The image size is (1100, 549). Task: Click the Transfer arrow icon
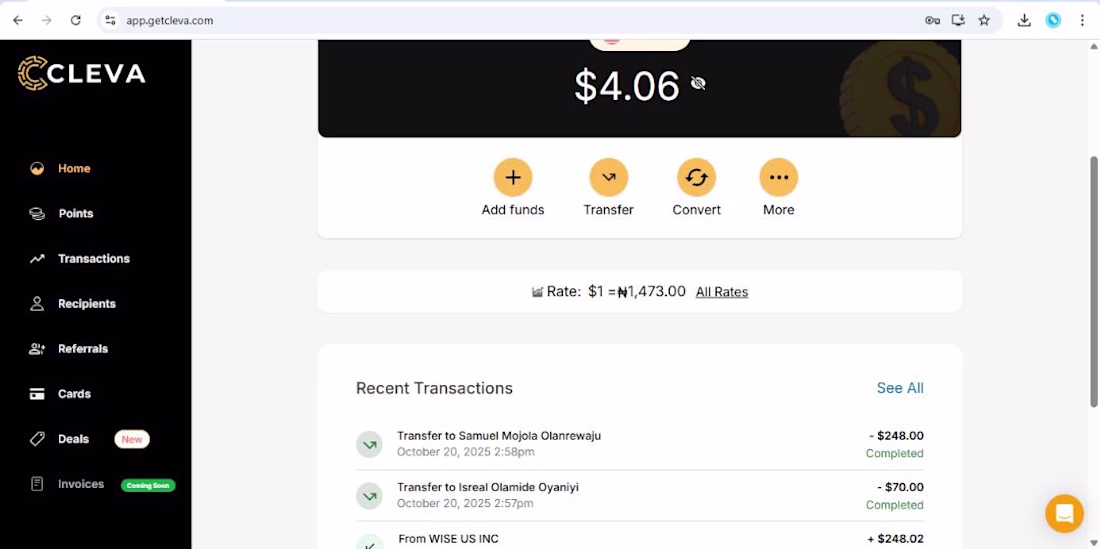click(x=608, y=177)
